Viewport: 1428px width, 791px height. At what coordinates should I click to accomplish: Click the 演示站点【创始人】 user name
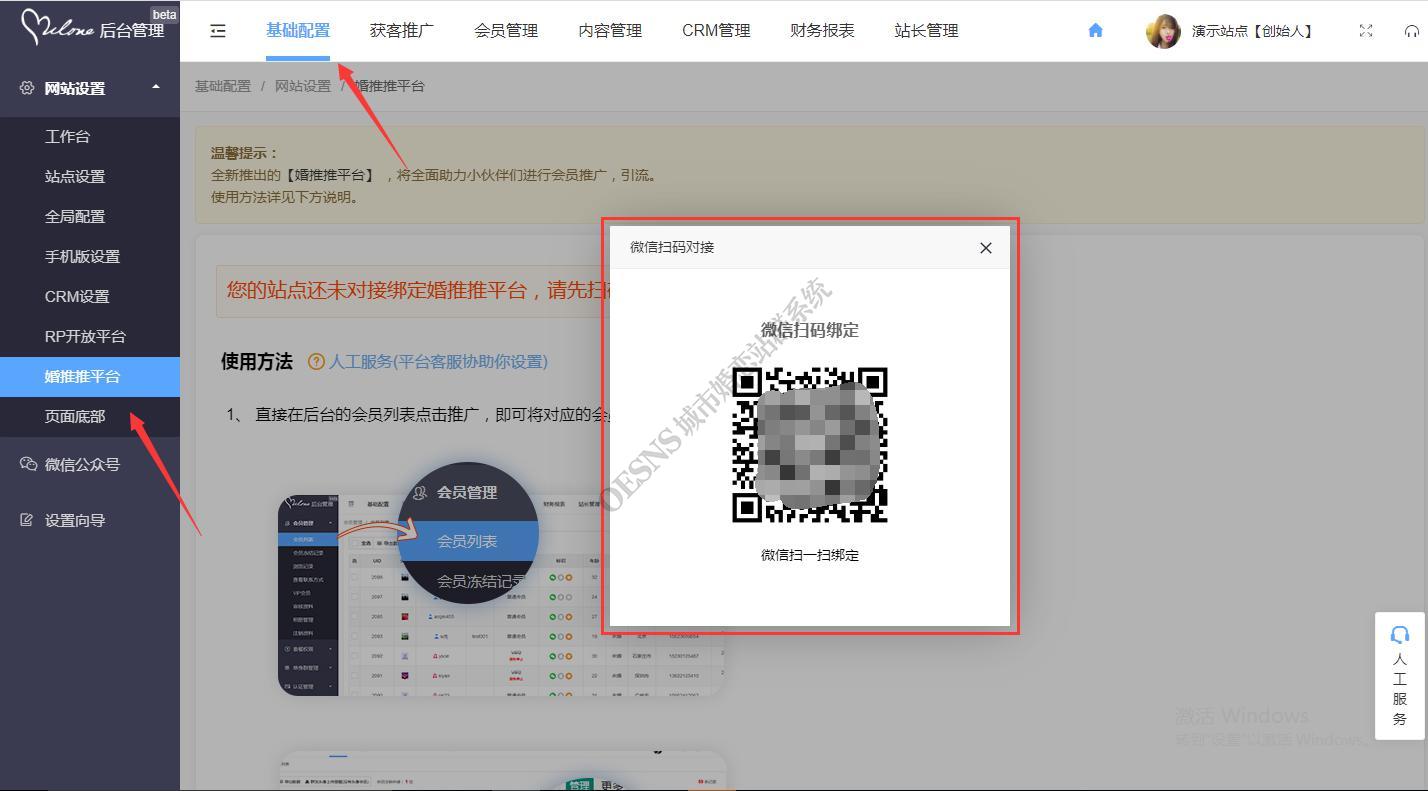pyautogui.click(x=1252, y=31)
